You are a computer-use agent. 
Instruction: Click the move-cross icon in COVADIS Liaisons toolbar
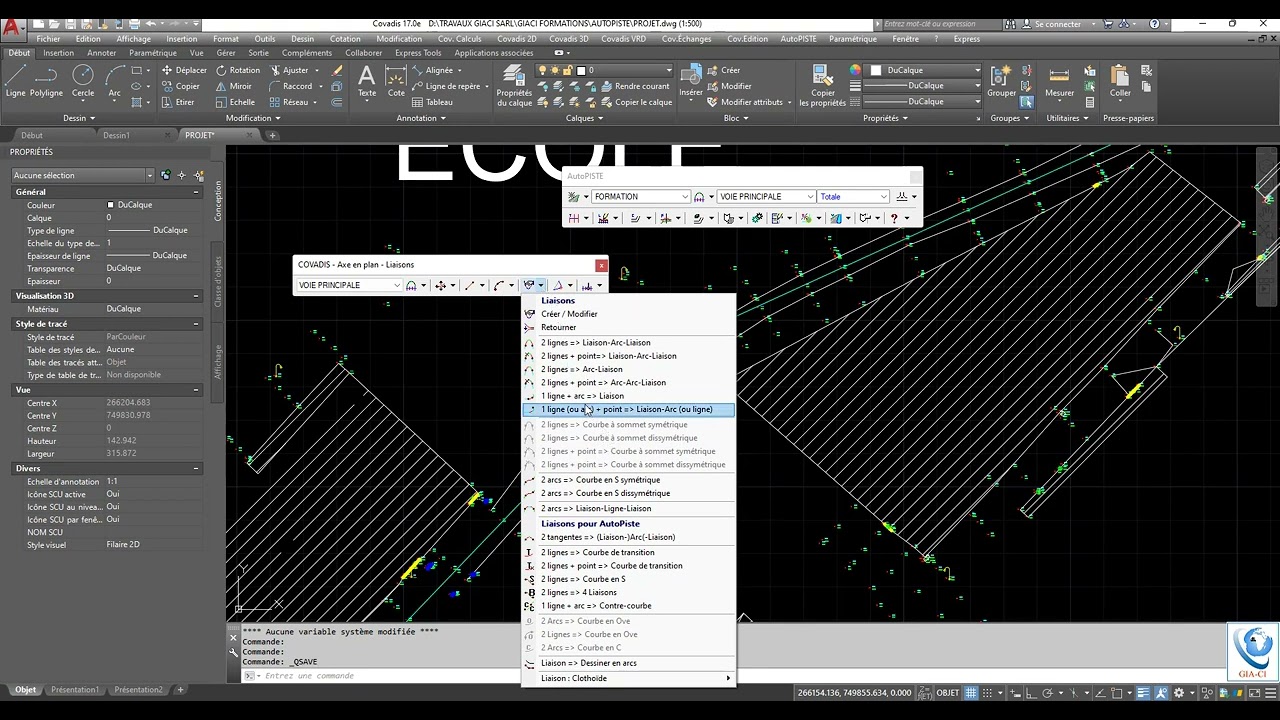[440, 286]
